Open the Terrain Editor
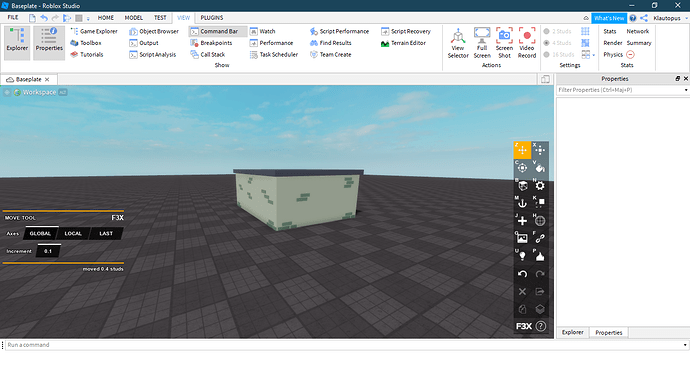Screen dimensions: 690x367 tap(404, 43)
